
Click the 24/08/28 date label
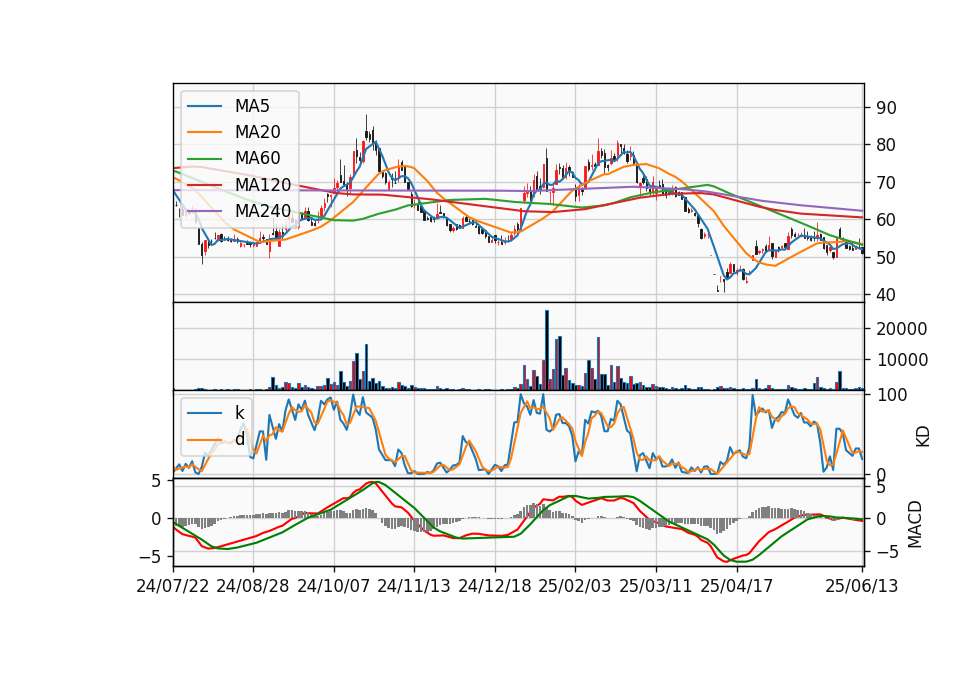253,586
